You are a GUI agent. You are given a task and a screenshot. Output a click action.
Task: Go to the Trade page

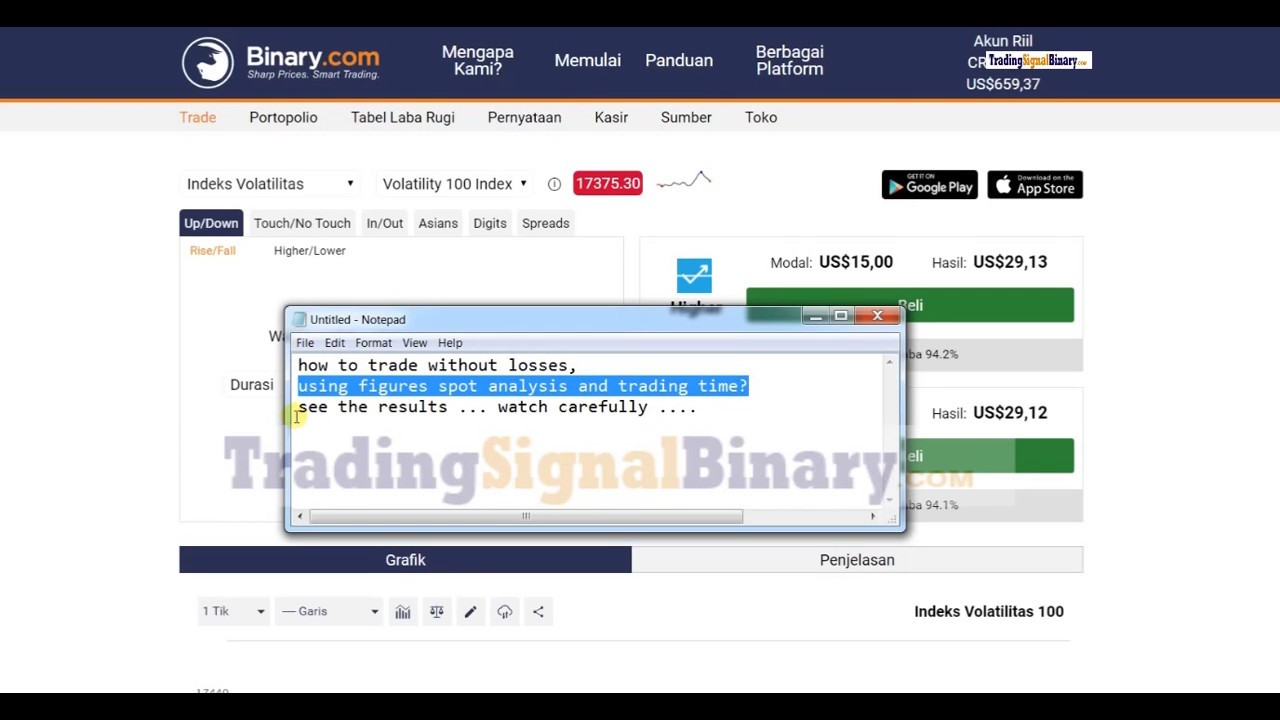pos(198,117)
